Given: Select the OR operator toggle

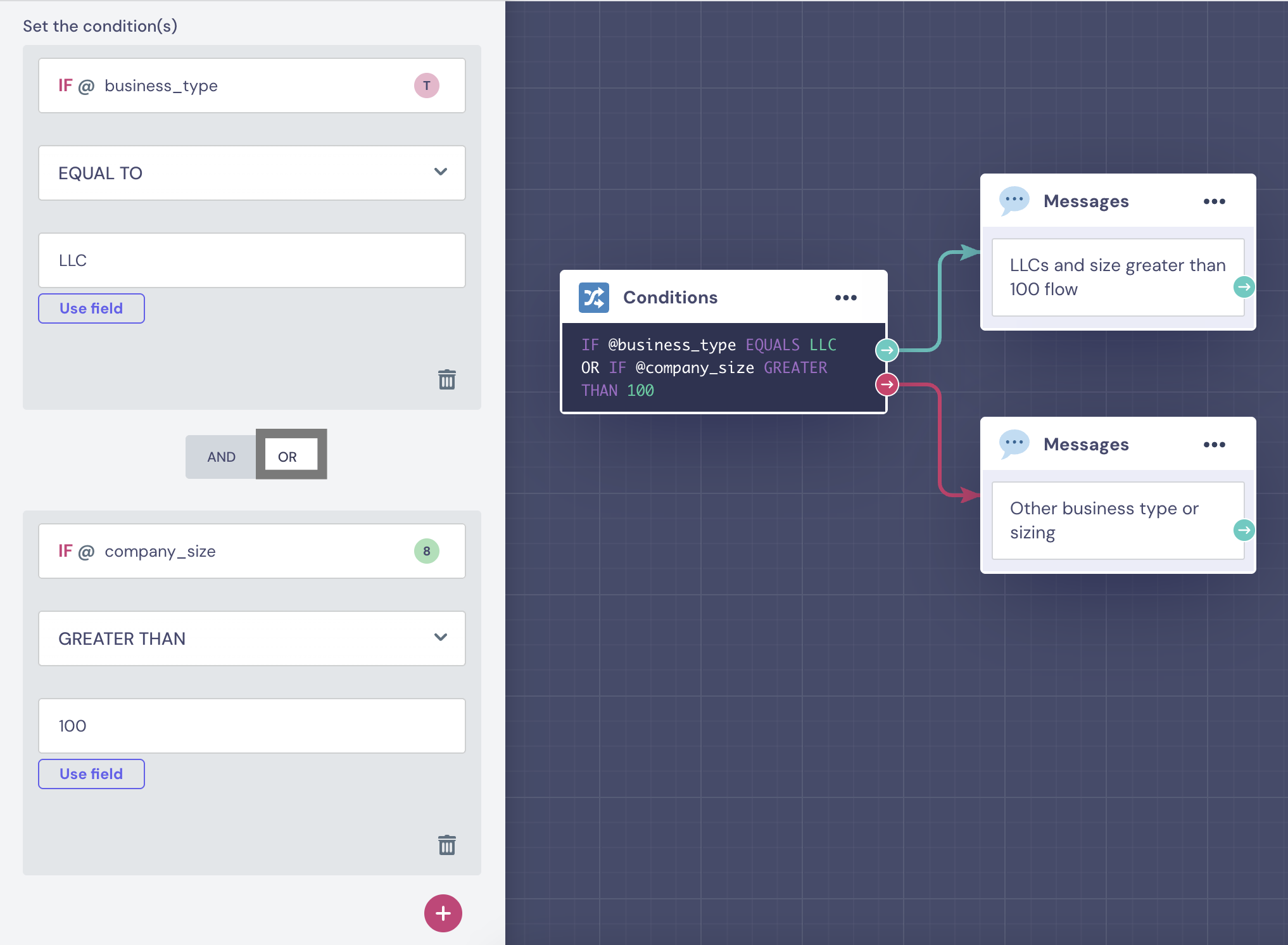Looking at the screenshot, I should [288, 457].
